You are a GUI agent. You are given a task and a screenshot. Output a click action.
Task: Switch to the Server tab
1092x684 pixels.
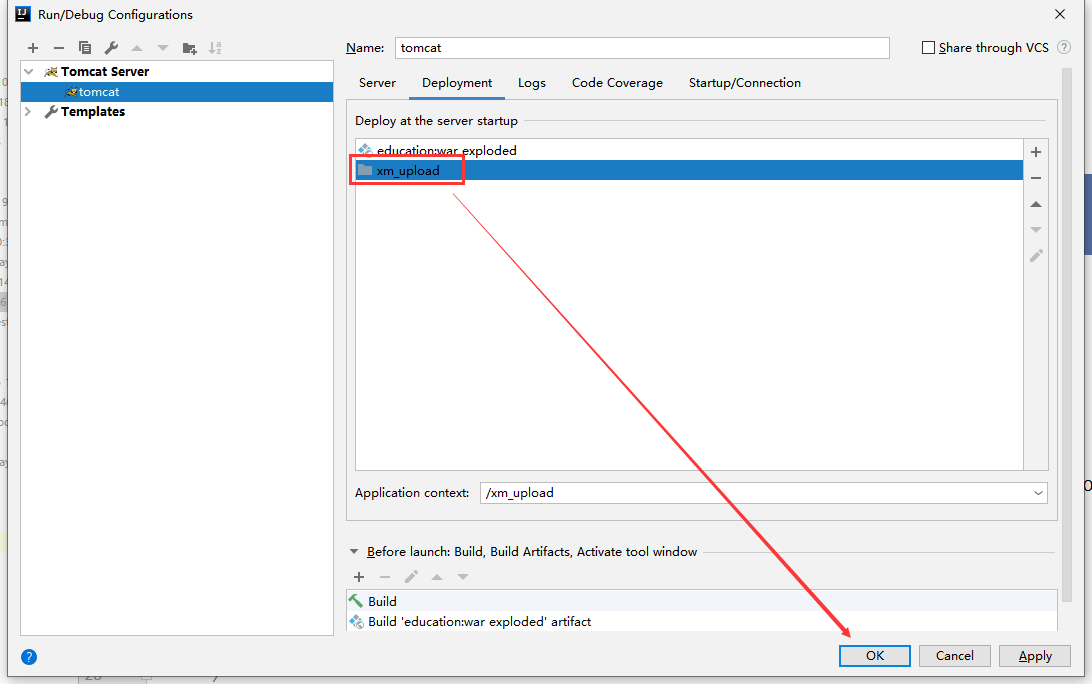(x=377, y=83)
